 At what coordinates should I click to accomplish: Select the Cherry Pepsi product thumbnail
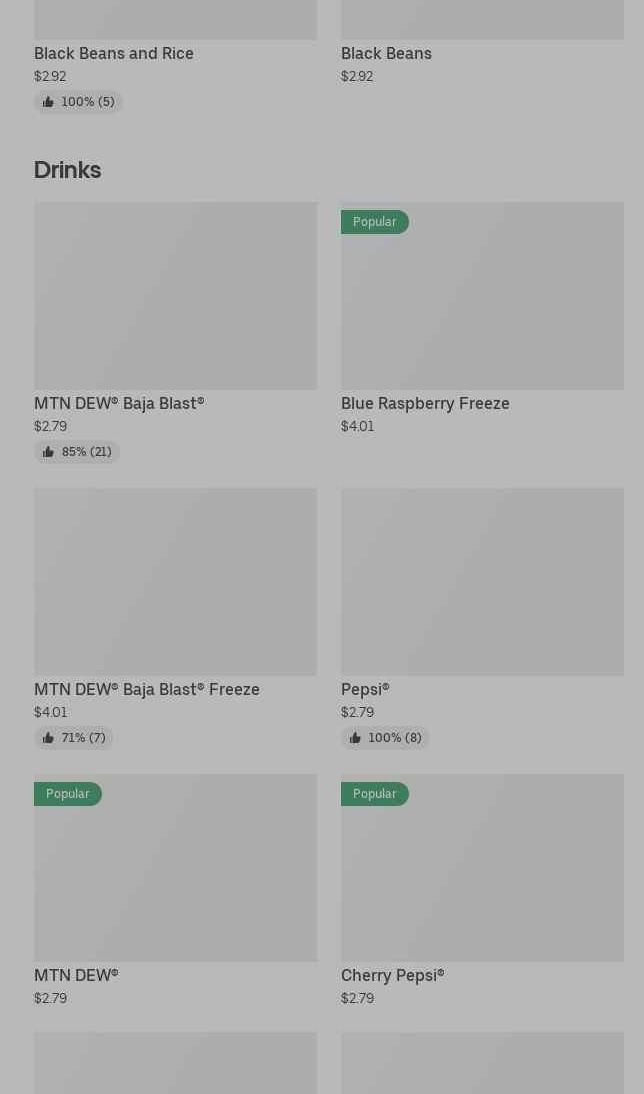pyautogui.click(x=482, y=868)
